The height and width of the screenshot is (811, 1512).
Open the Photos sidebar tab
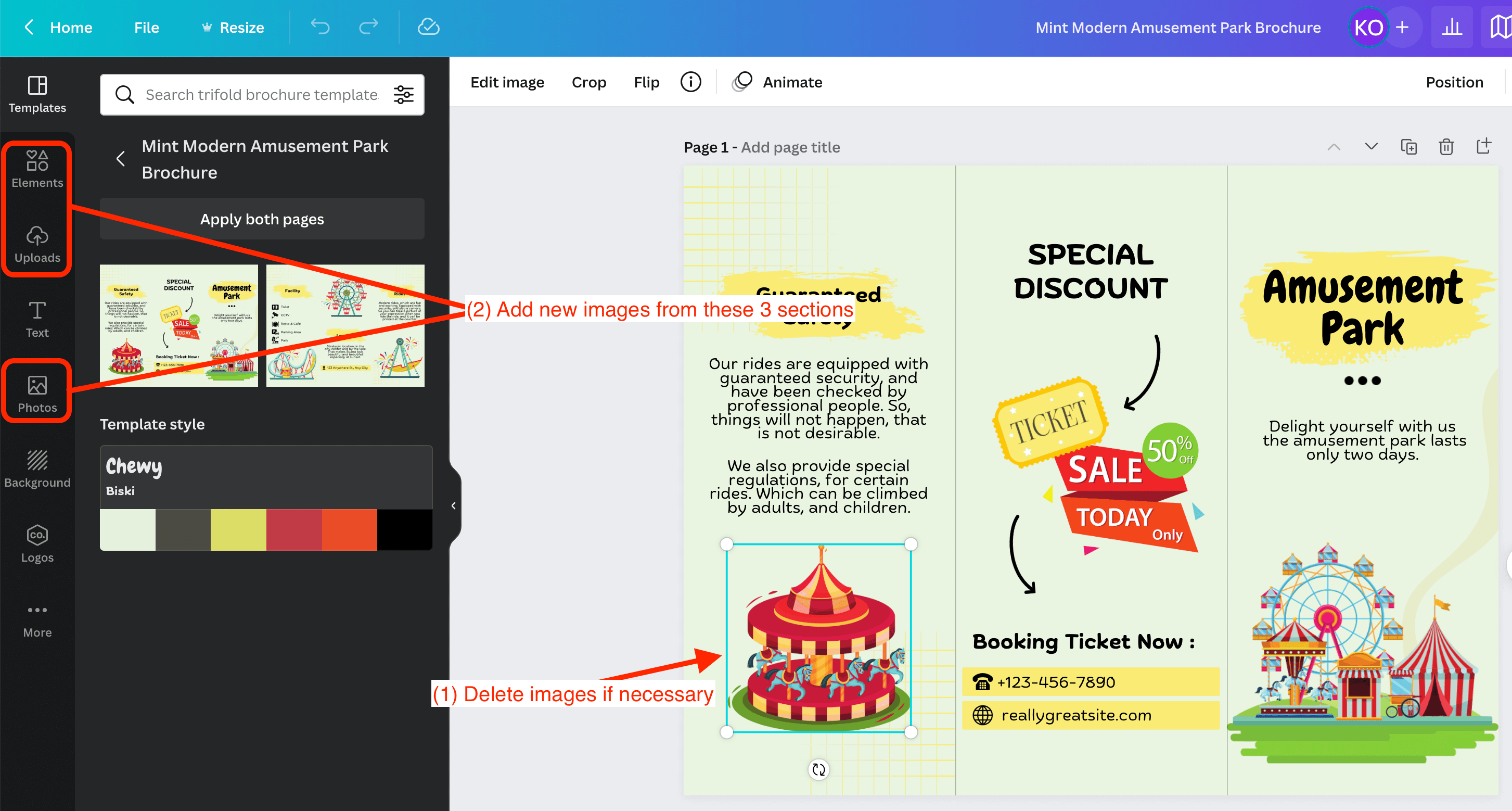point(37,394)
